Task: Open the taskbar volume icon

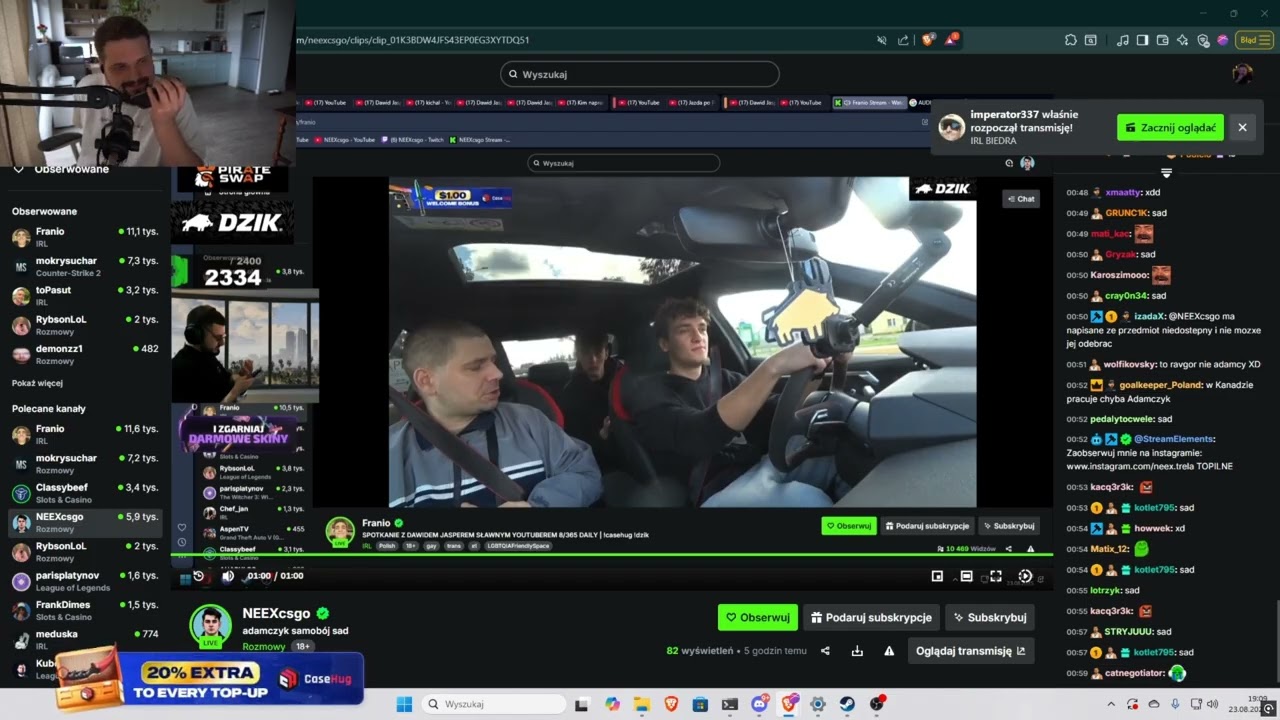Action: pos(1213,704)
